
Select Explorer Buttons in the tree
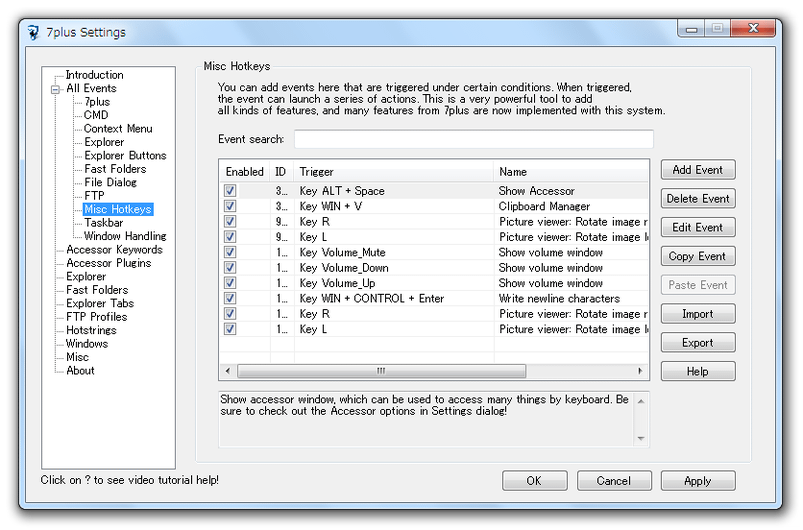coord(125,156)
